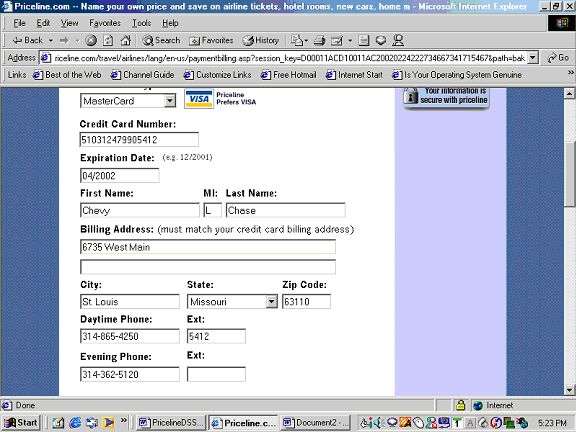Expand the Links bar overflow chevron
The image size is (576, 432).
coord(570,72)
